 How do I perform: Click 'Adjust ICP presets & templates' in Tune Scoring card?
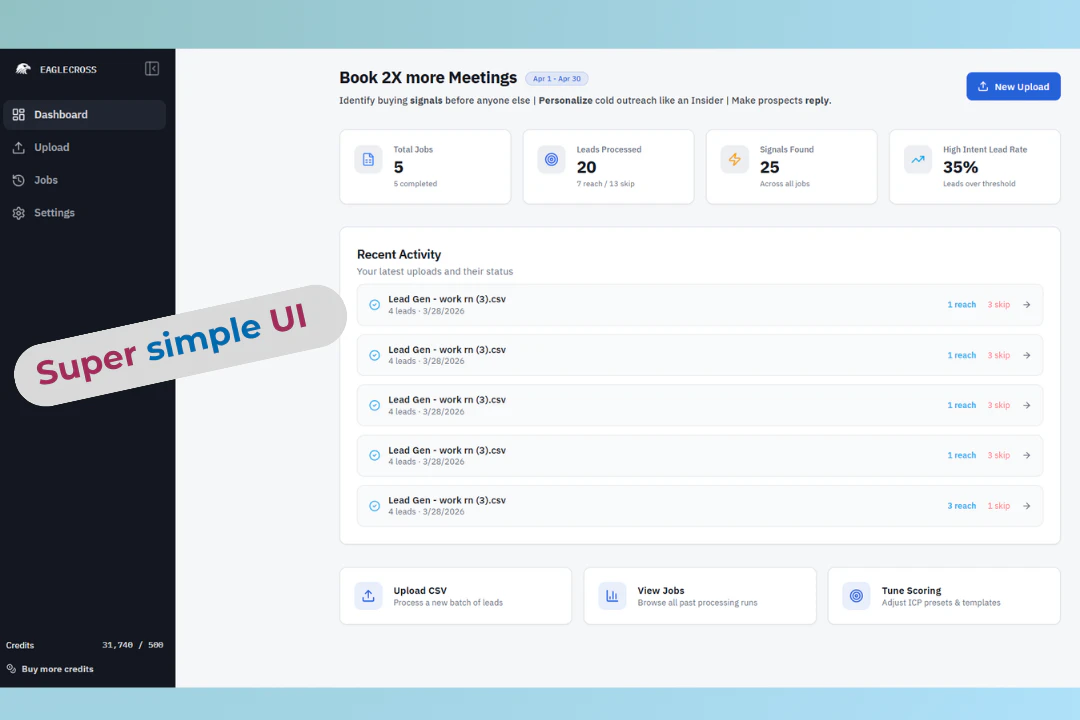pos(941,603)
